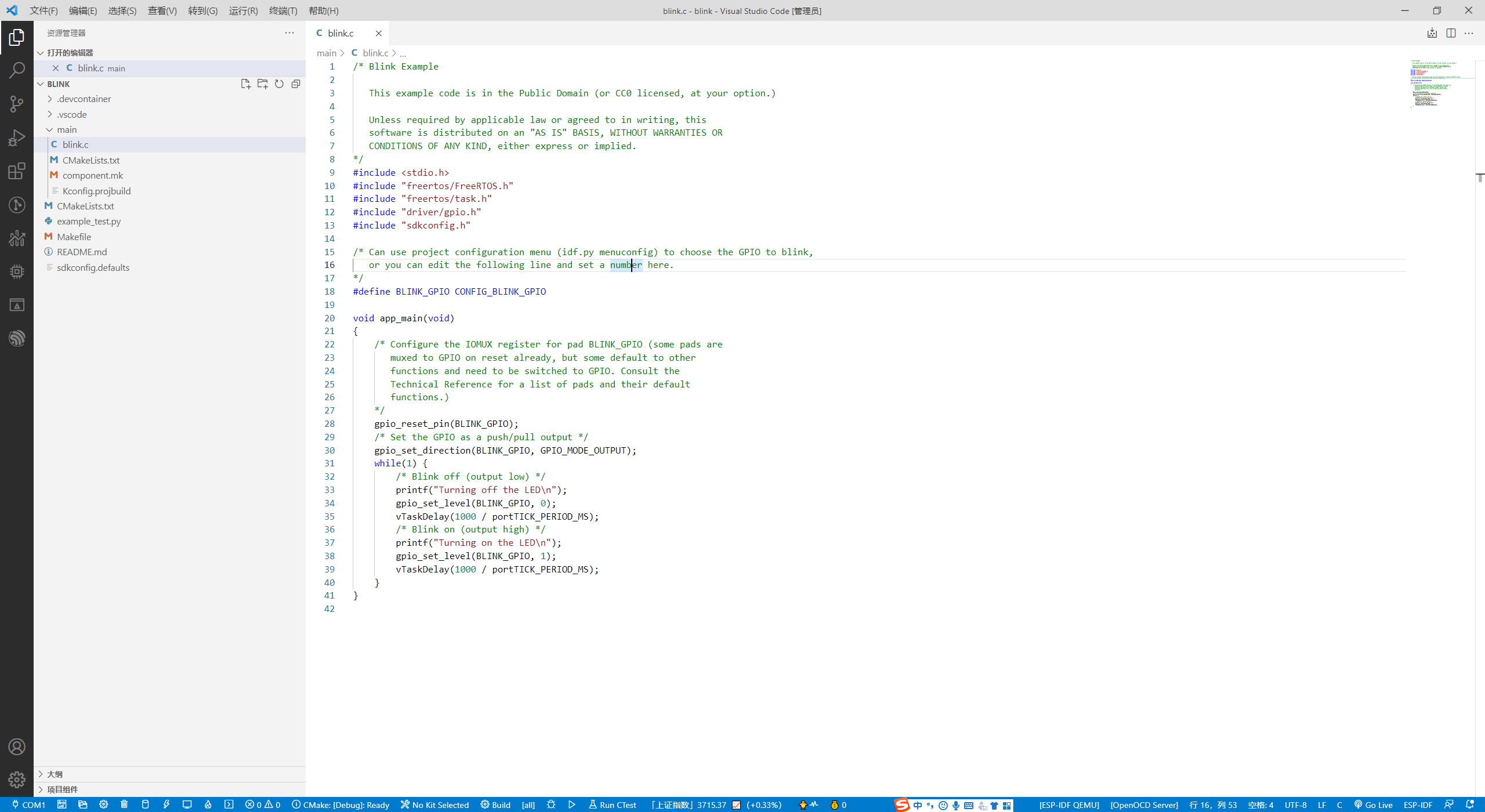Image resolution: width=1485 pixels, height=812 pixels.
Task: Click No Kit Selected in status bar
Action: pos(434,804)
